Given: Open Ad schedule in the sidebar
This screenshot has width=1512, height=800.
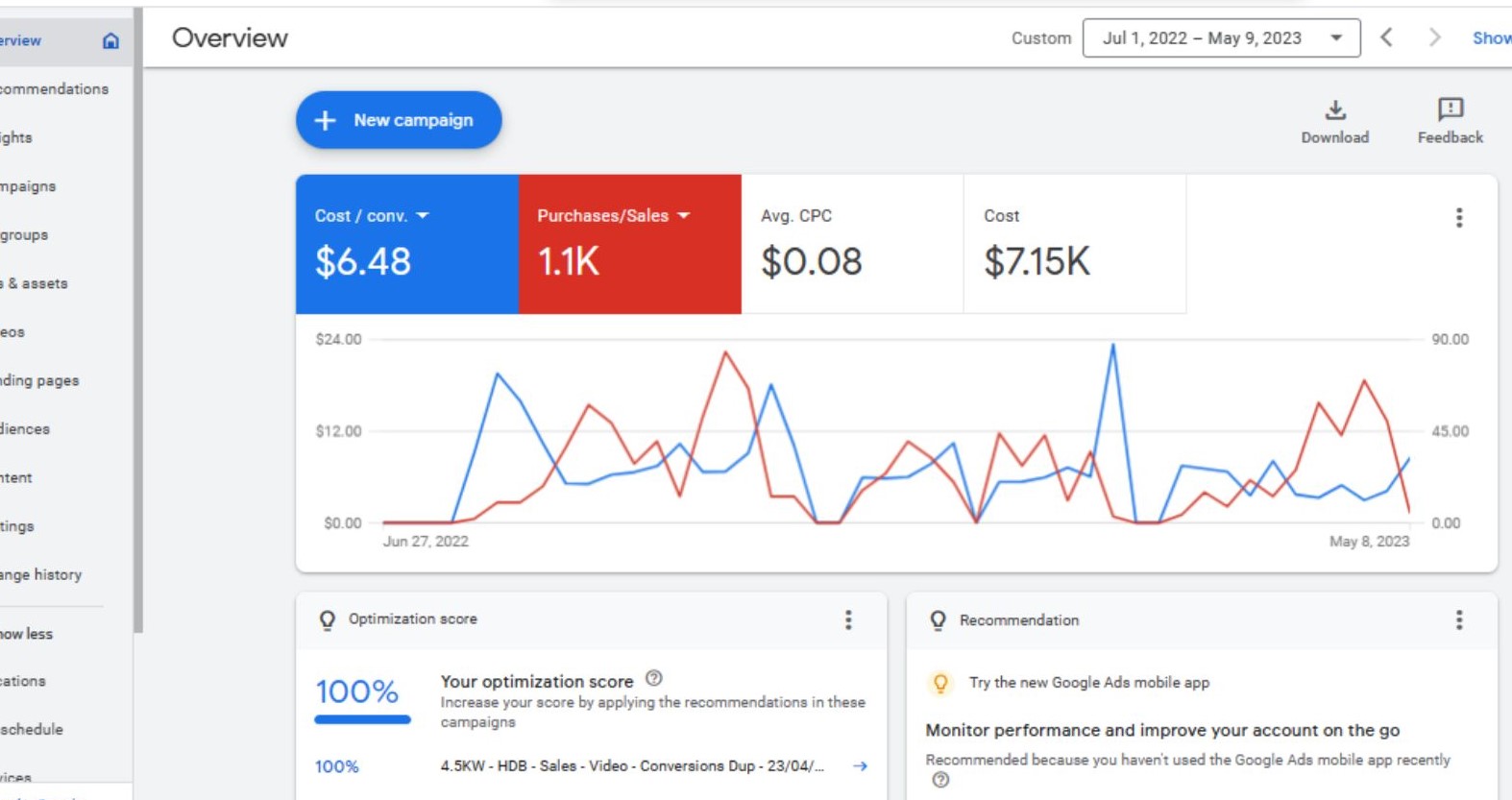Looking at the screenshot, I should click(32, 730).
